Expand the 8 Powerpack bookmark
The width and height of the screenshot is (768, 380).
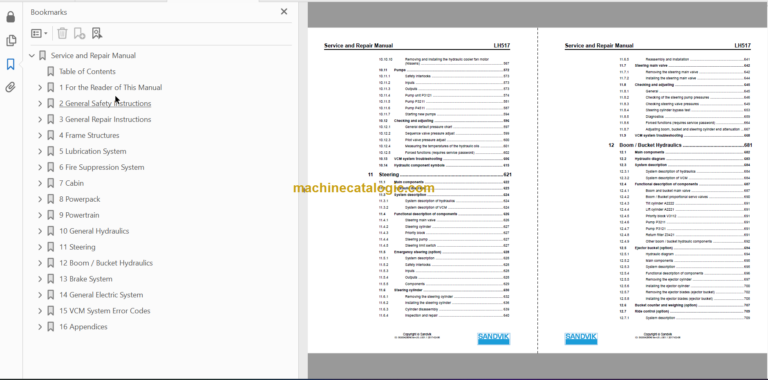coord(40,199)
